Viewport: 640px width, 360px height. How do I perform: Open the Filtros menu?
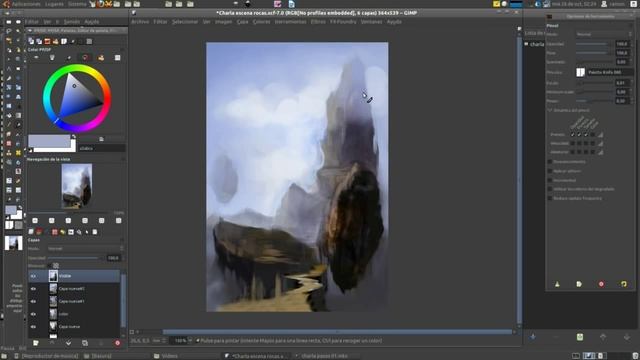[318, 22]
